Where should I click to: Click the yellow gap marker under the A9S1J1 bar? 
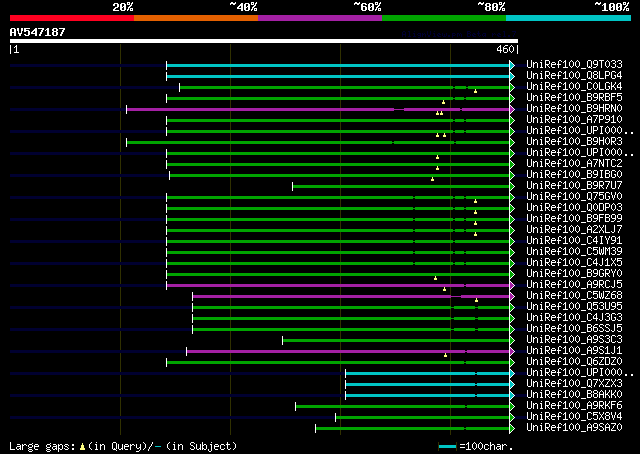tap(445, 355)
